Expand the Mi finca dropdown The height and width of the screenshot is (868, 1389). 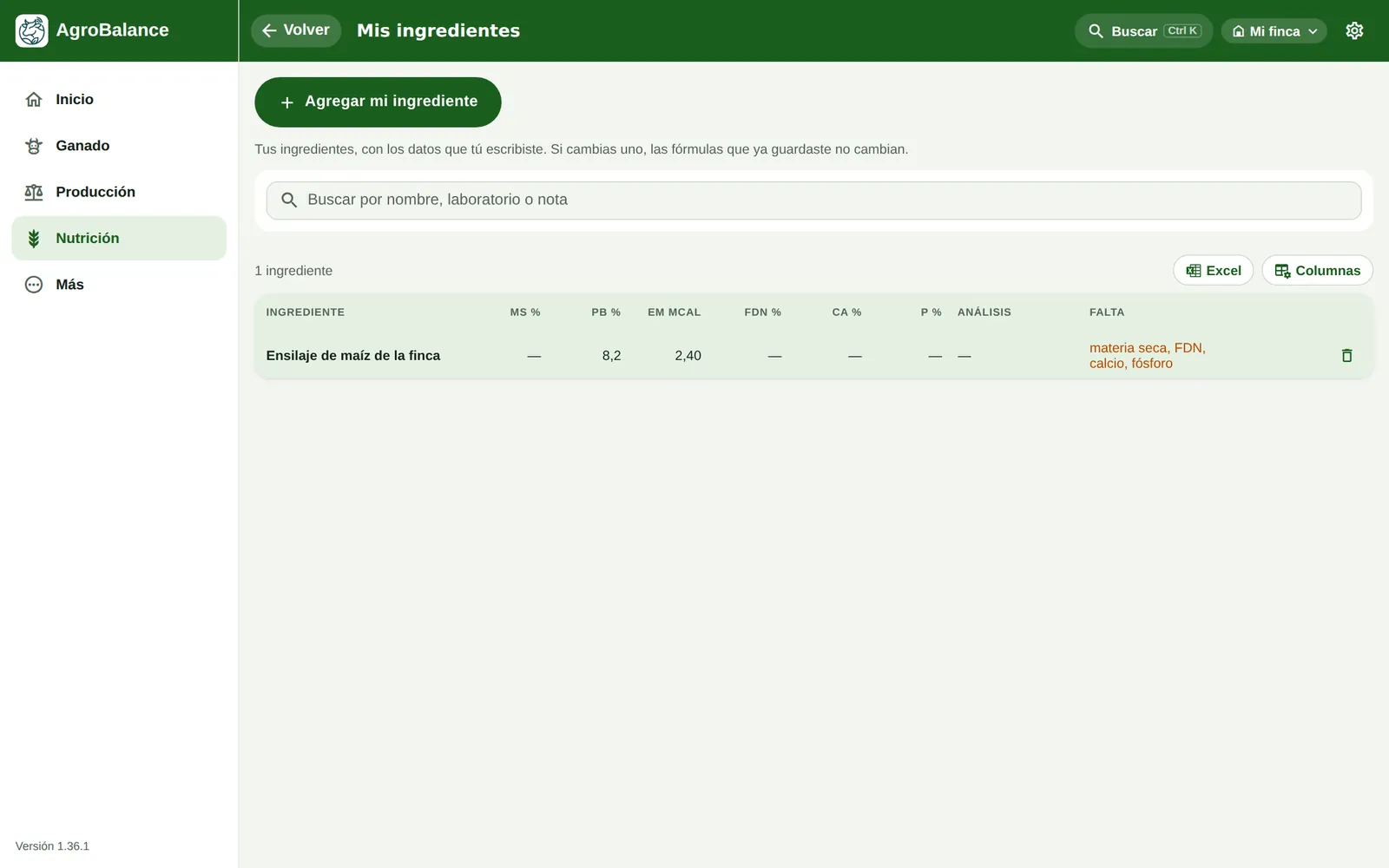click(x=1274, y=30)
